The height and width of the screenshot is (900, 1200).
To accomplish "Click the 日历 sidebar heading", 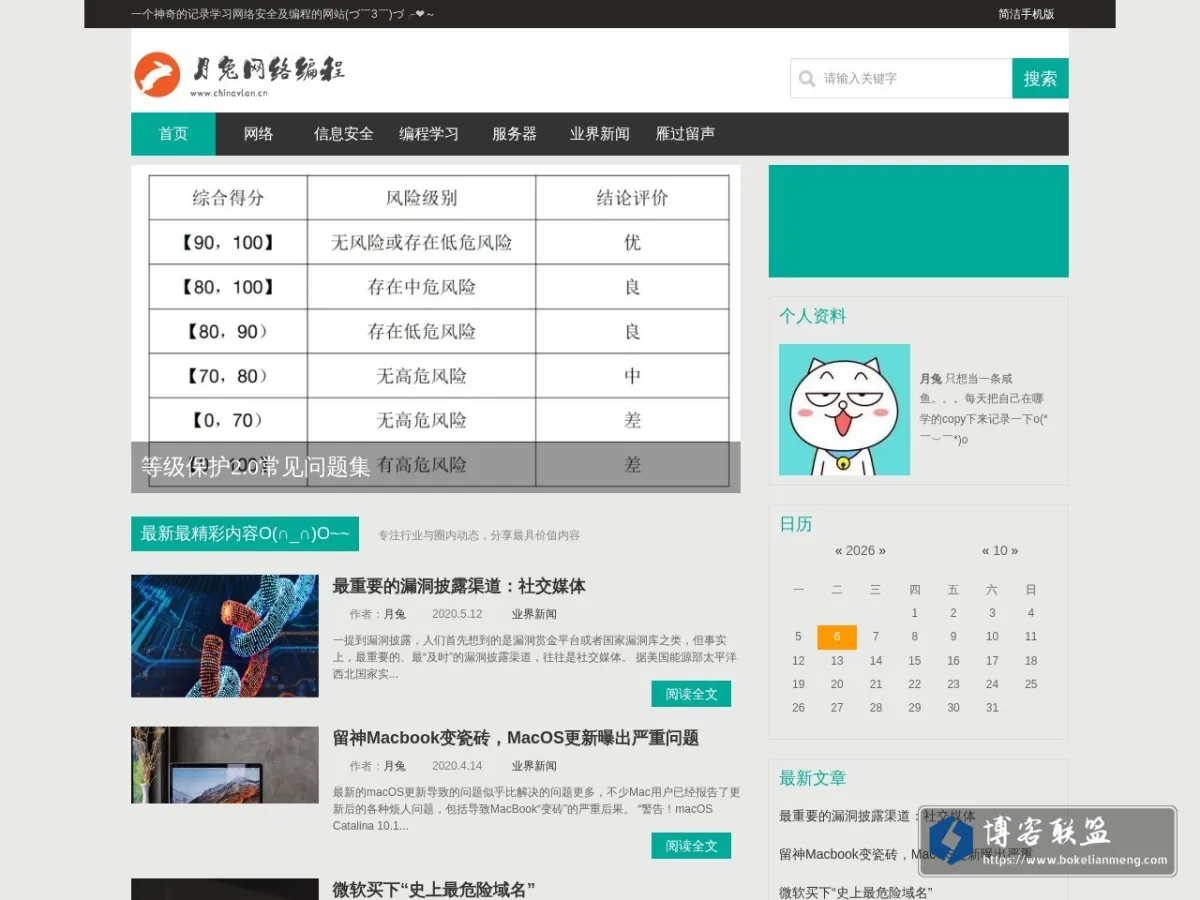I will 796,524.
